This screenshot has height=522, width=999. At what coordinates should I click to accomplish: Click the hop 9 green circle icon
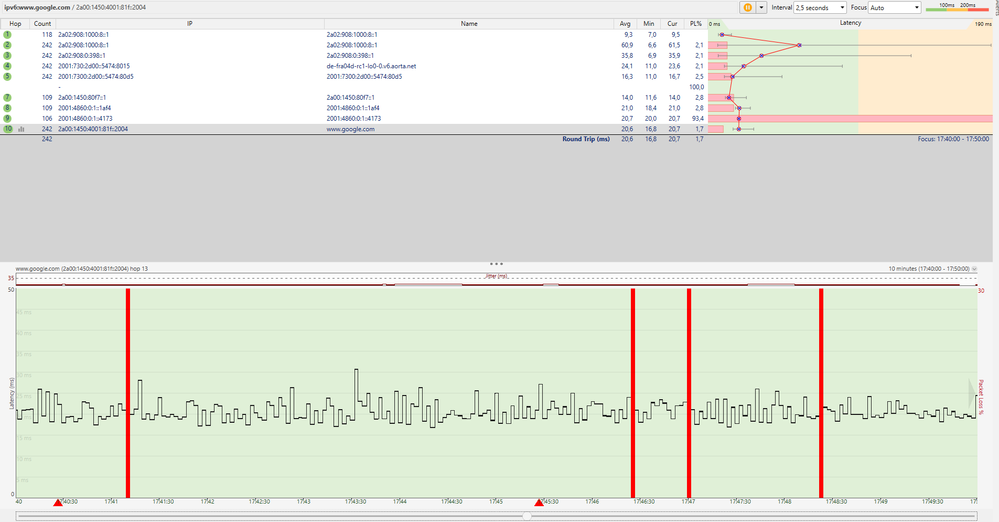click(x=7, y=118)
